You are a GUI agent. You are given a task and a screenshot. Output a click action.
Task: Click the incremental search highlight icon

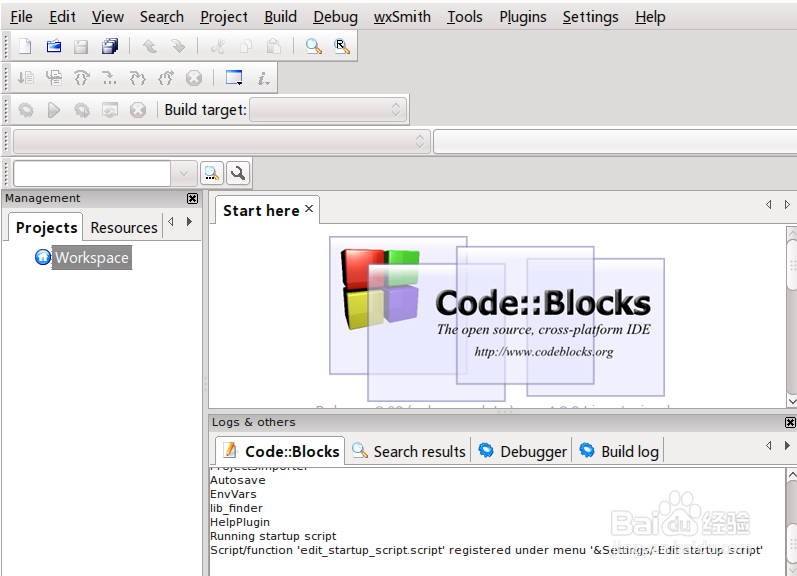[211, 173]
